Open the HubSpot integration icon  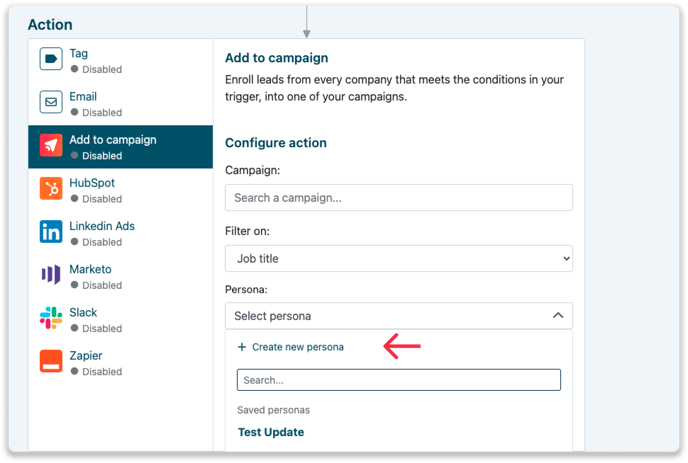51,188
